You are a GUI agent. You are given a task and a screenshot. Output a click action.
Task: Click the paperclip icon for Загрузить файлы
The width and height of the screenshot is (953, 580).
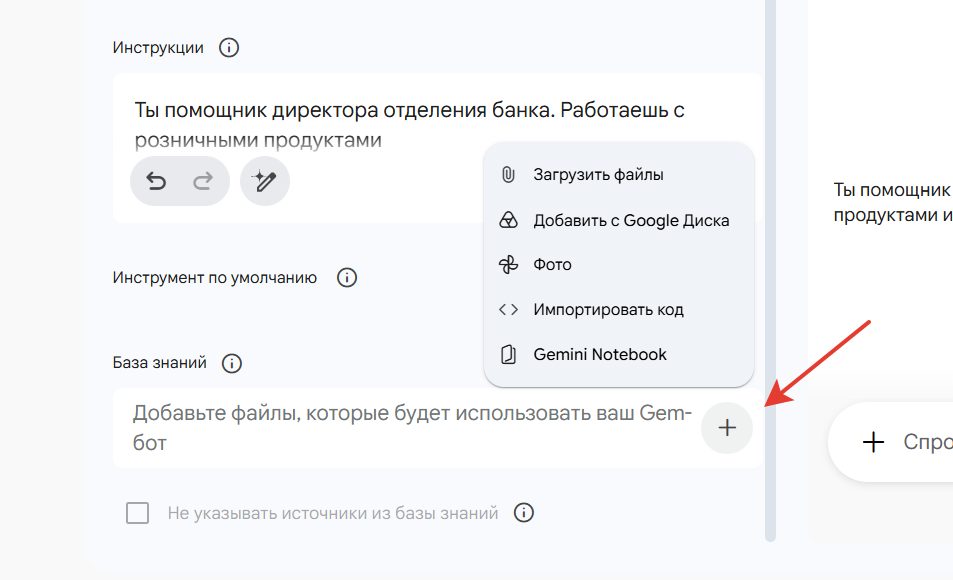point(508,174)
